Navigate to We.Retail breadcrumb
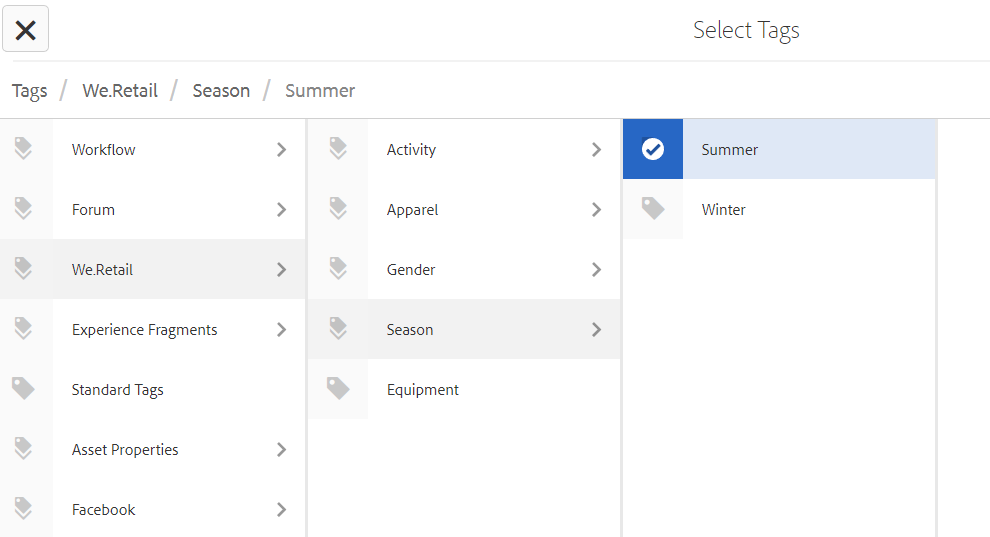Viewport: 990px width, 537px height. tap(120, 91)
